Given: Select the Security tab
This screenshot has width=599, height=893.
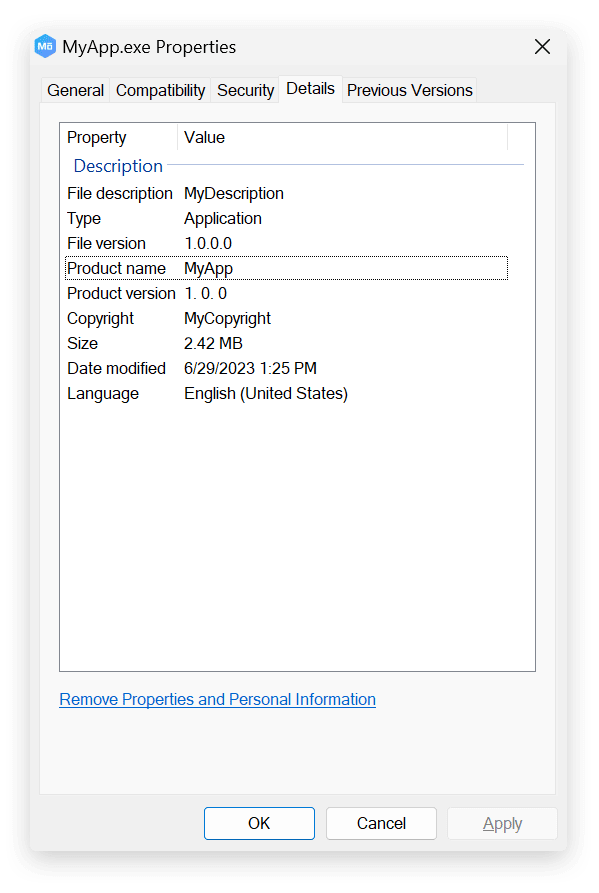Looking at the screenshot, I should (x=245, y=90).
